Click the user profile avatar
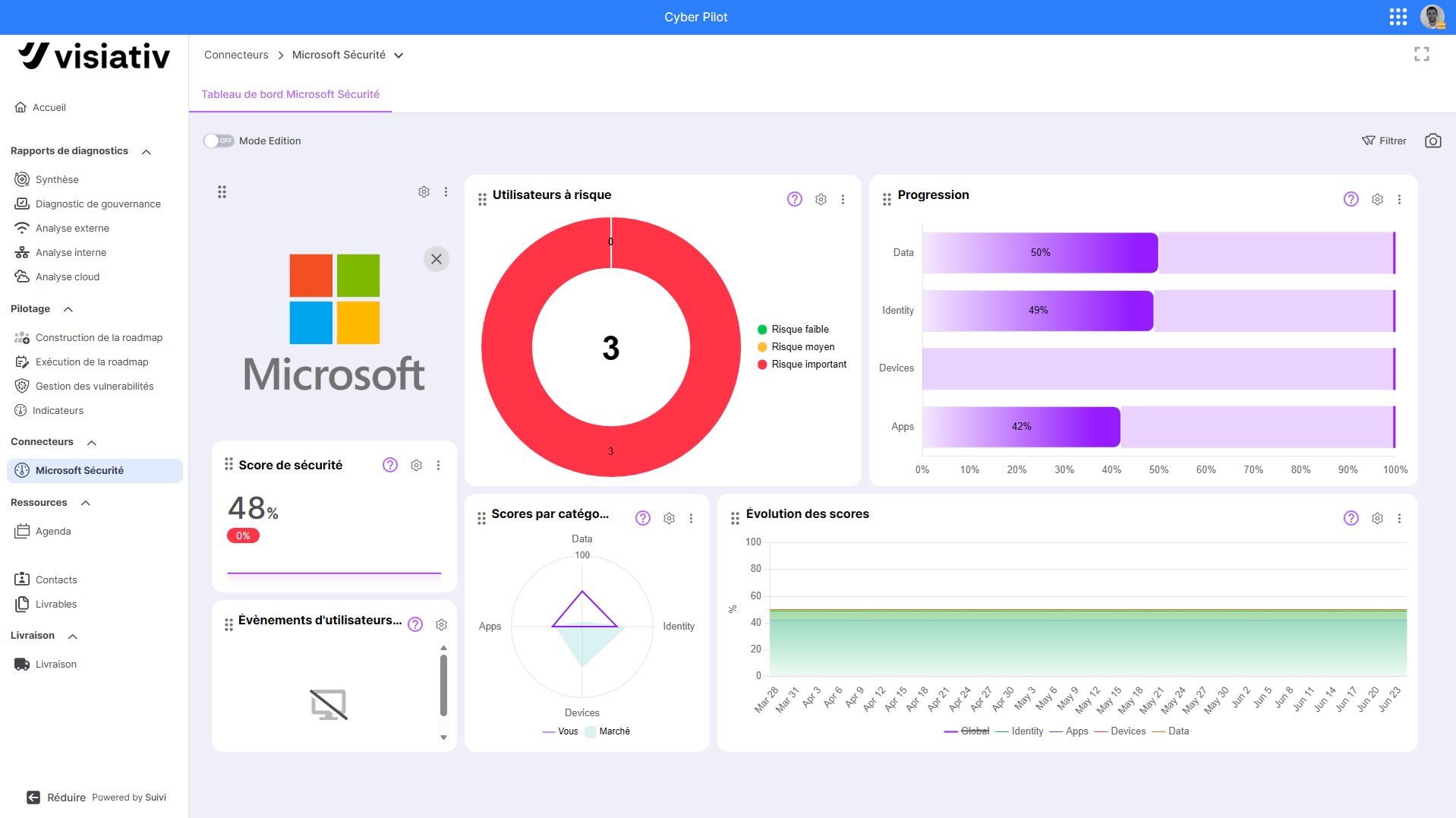The height and width of the screenshot is (818, 1456). point(1432,17)
